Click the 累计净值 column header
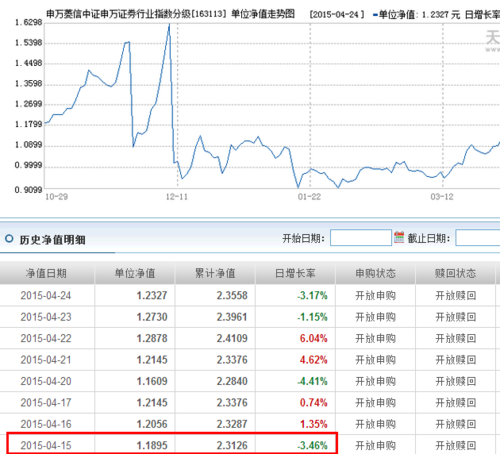The height and width of the screenshot is (454, 500). pos(215,273)
